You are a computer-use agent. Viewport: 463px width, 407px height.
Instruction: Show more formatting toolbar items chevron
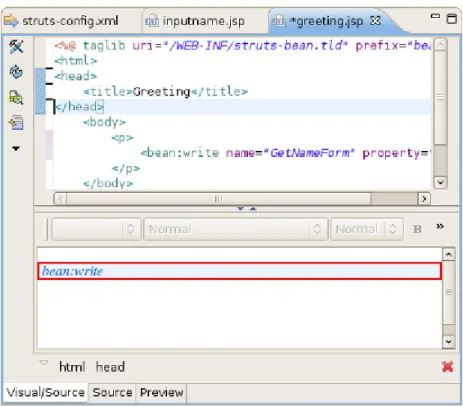440,226
